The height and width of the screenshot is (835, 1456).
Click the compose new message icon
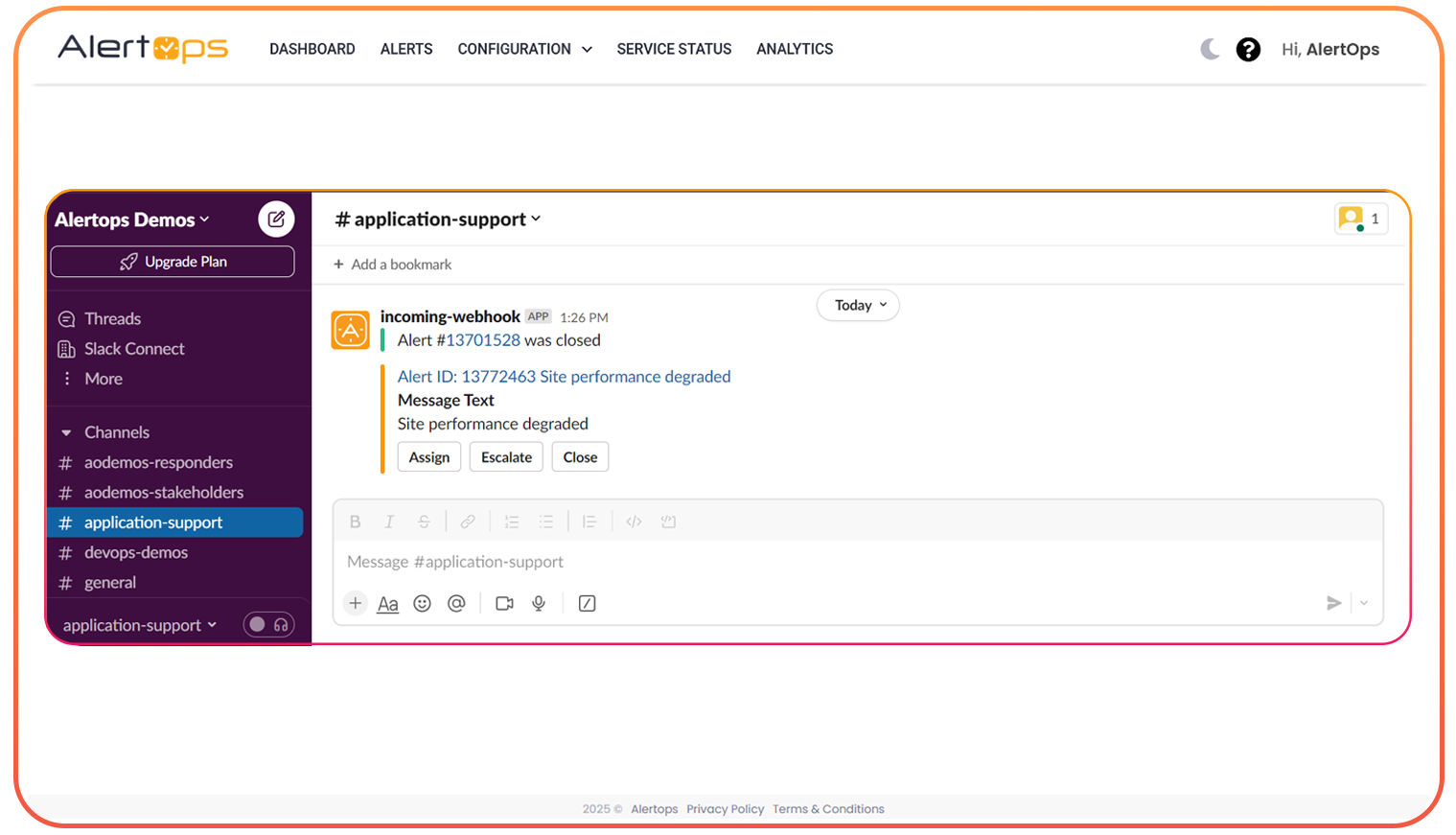pos(276,219)
